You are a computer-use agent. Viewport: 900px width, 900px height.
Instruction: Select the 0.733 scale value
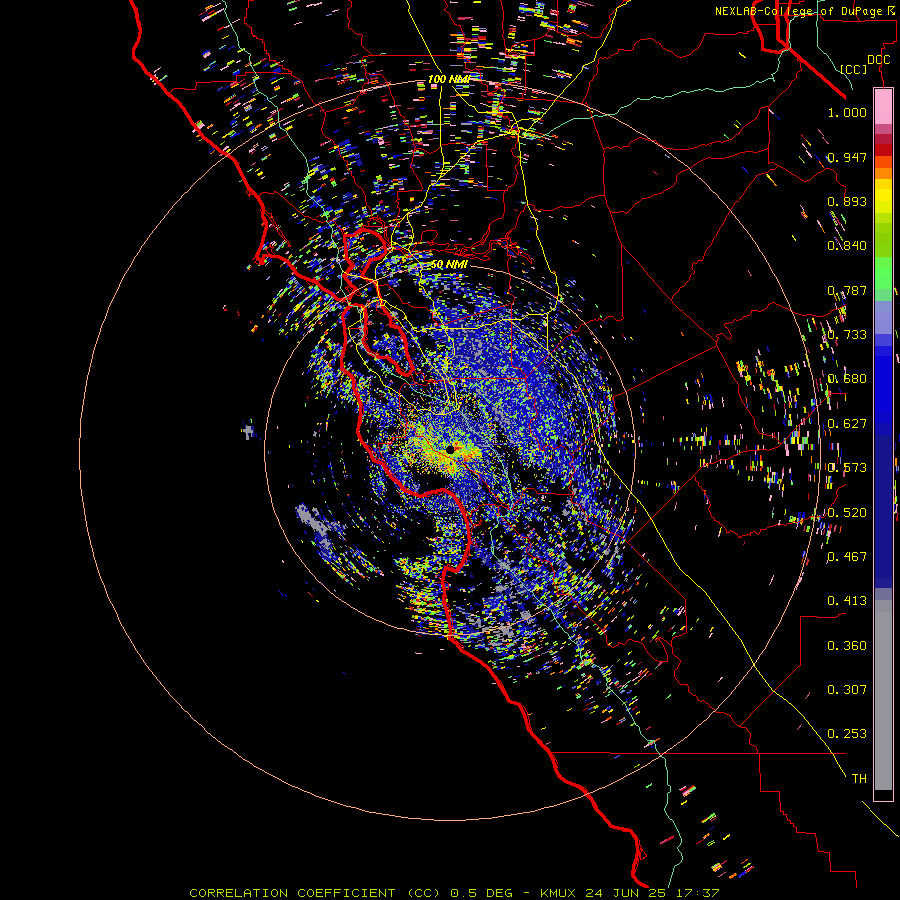847,335
